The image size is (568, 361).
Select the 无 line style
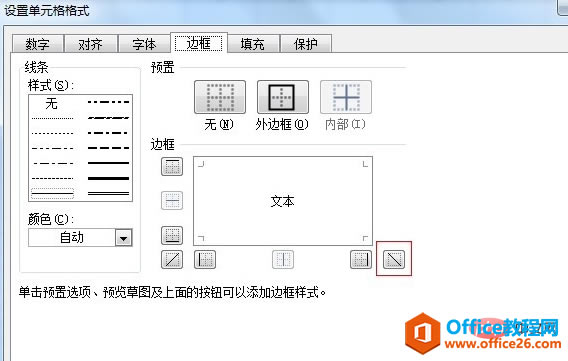[52, 104]
